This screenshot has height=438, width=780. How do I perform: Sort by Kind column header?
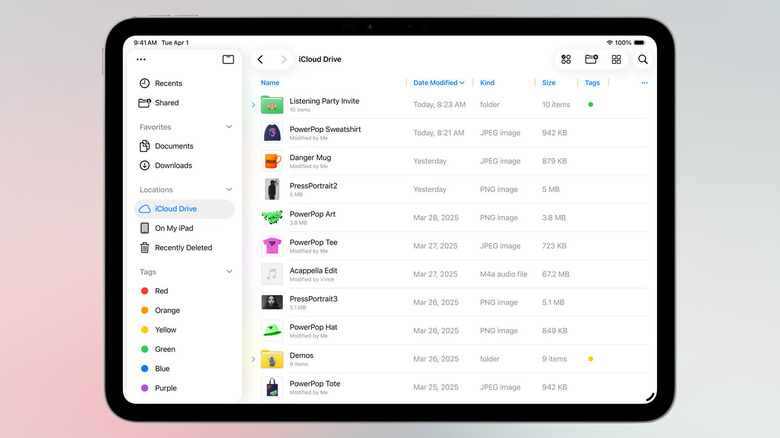pos(487,83)
